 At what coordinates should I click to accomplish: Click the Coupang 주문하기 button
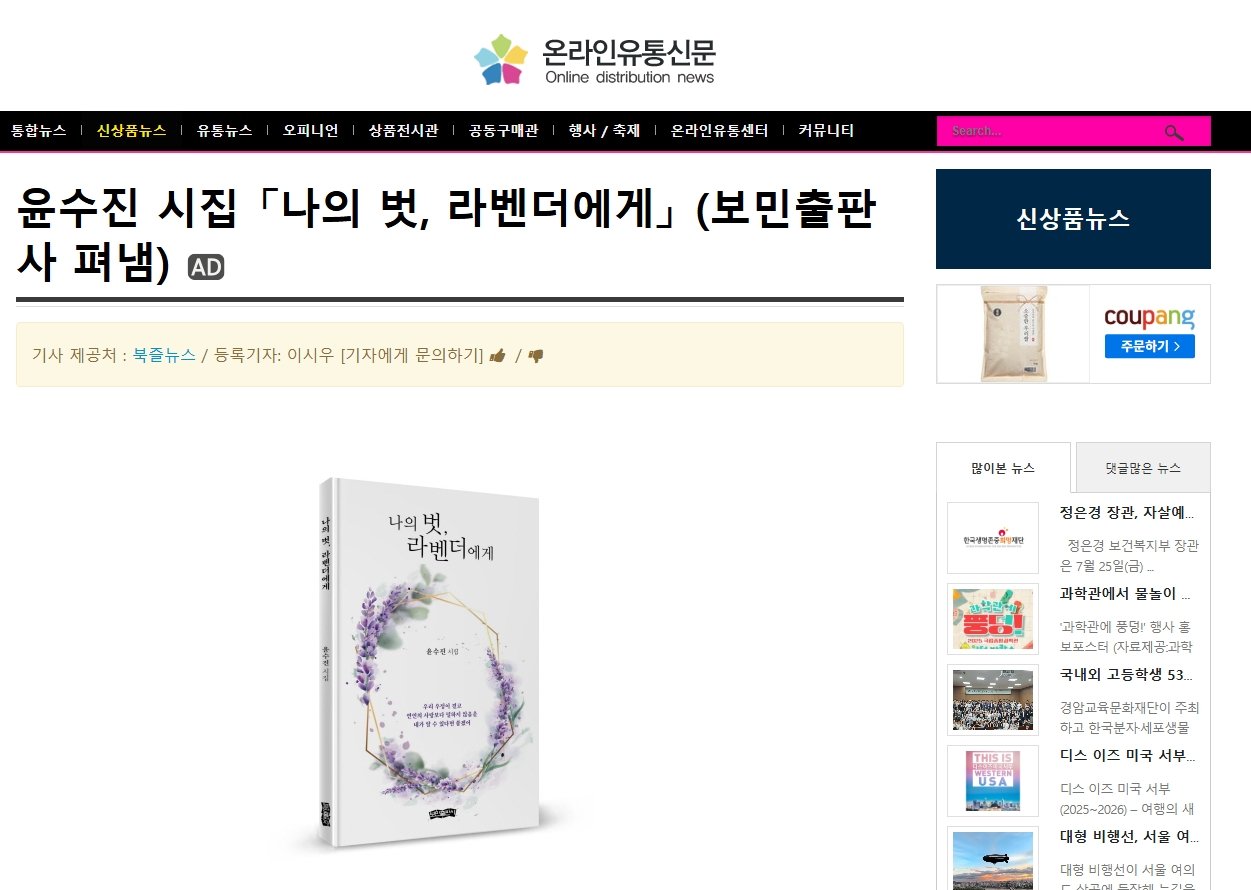1149,347
